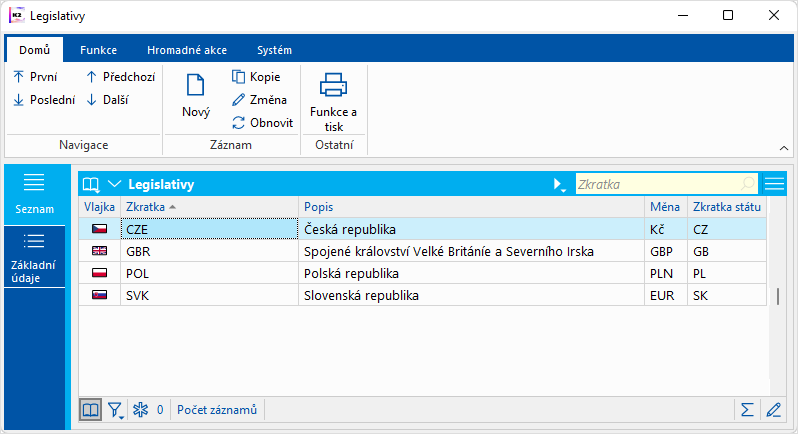Click the sum sigma icon in status bar
The width and height of the screenshot is (798, 434).
click(x=746, y=409)
